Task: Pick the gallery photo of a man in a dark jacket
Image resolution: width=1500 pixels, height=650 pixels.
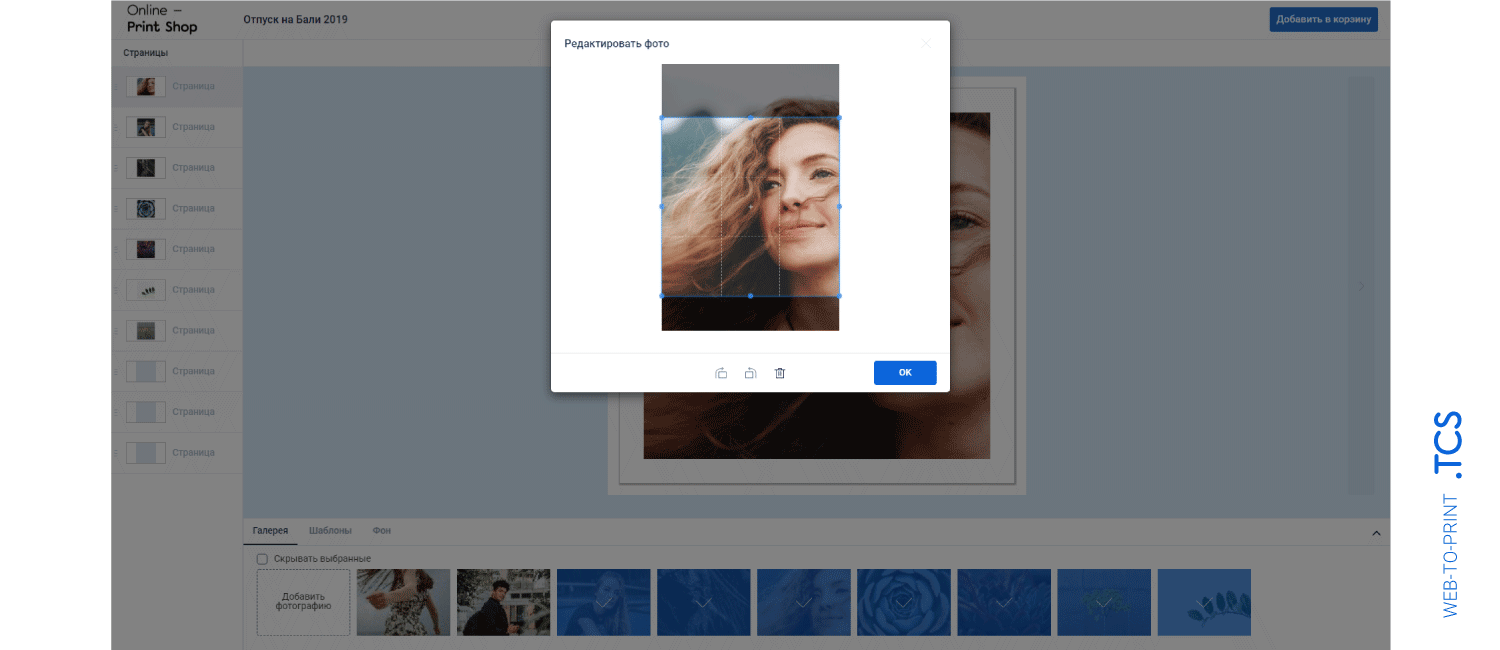Action: point(503,602)
